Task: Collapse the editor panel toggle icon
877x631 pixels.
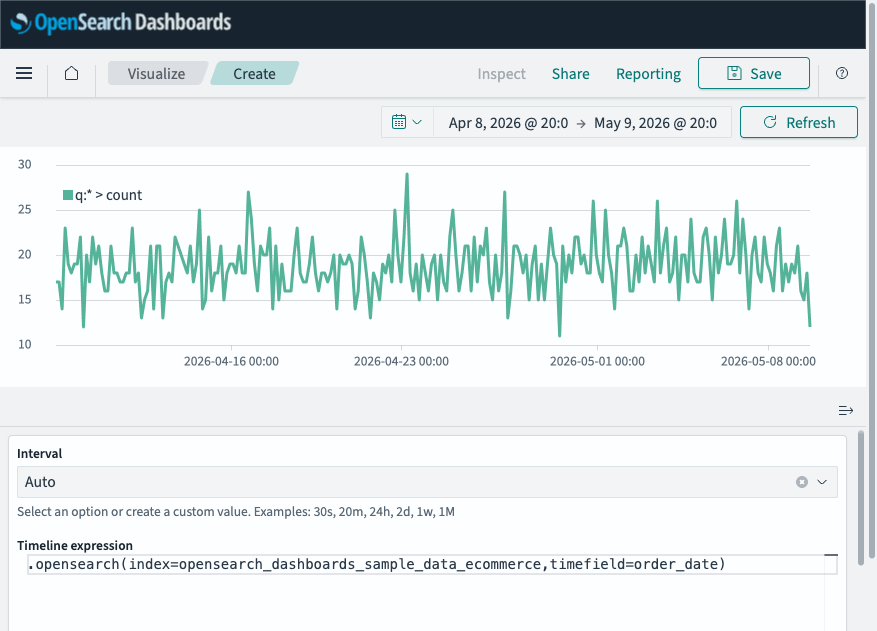Action: click(846, 411)
